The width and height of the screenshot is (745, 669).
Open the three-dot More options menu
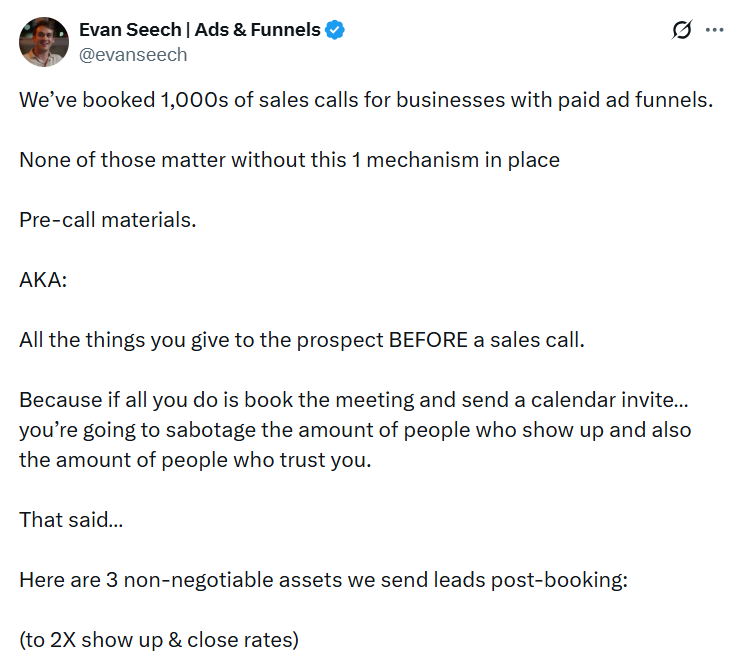[714, 30]
